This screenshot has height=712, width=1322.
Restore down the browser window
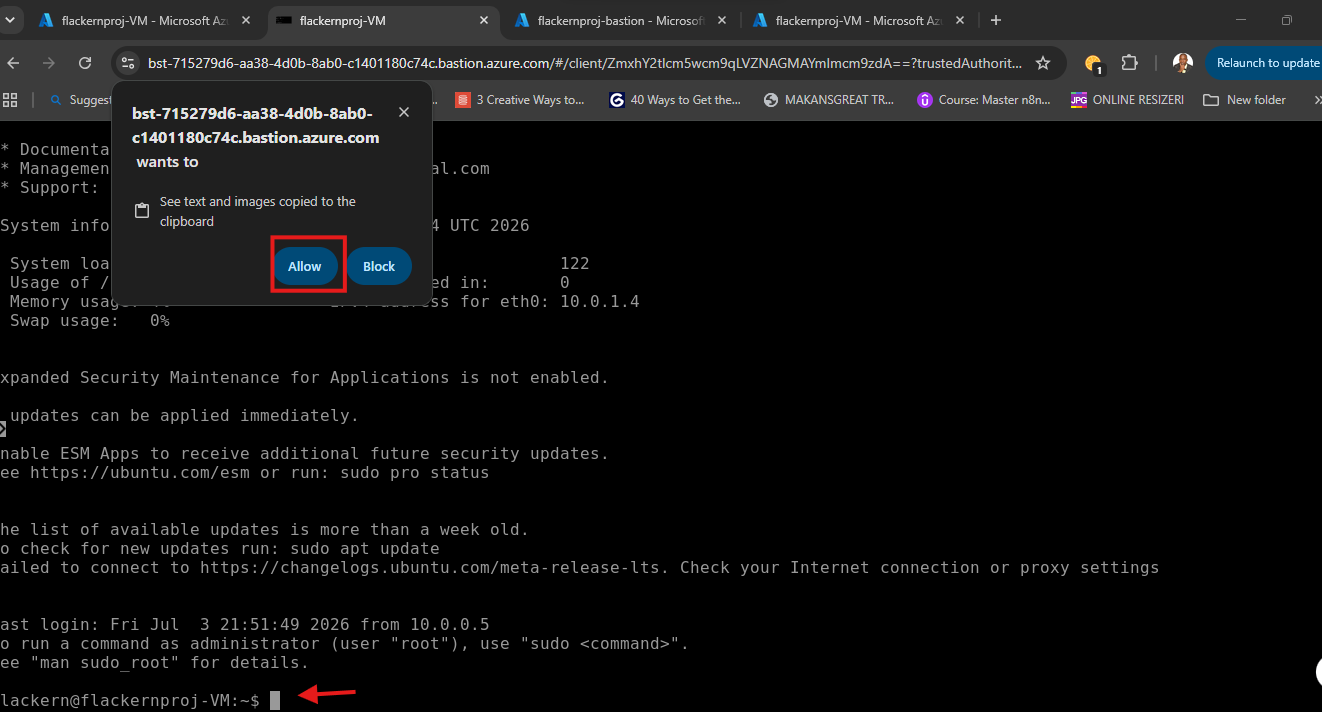tap(1287, 20)
